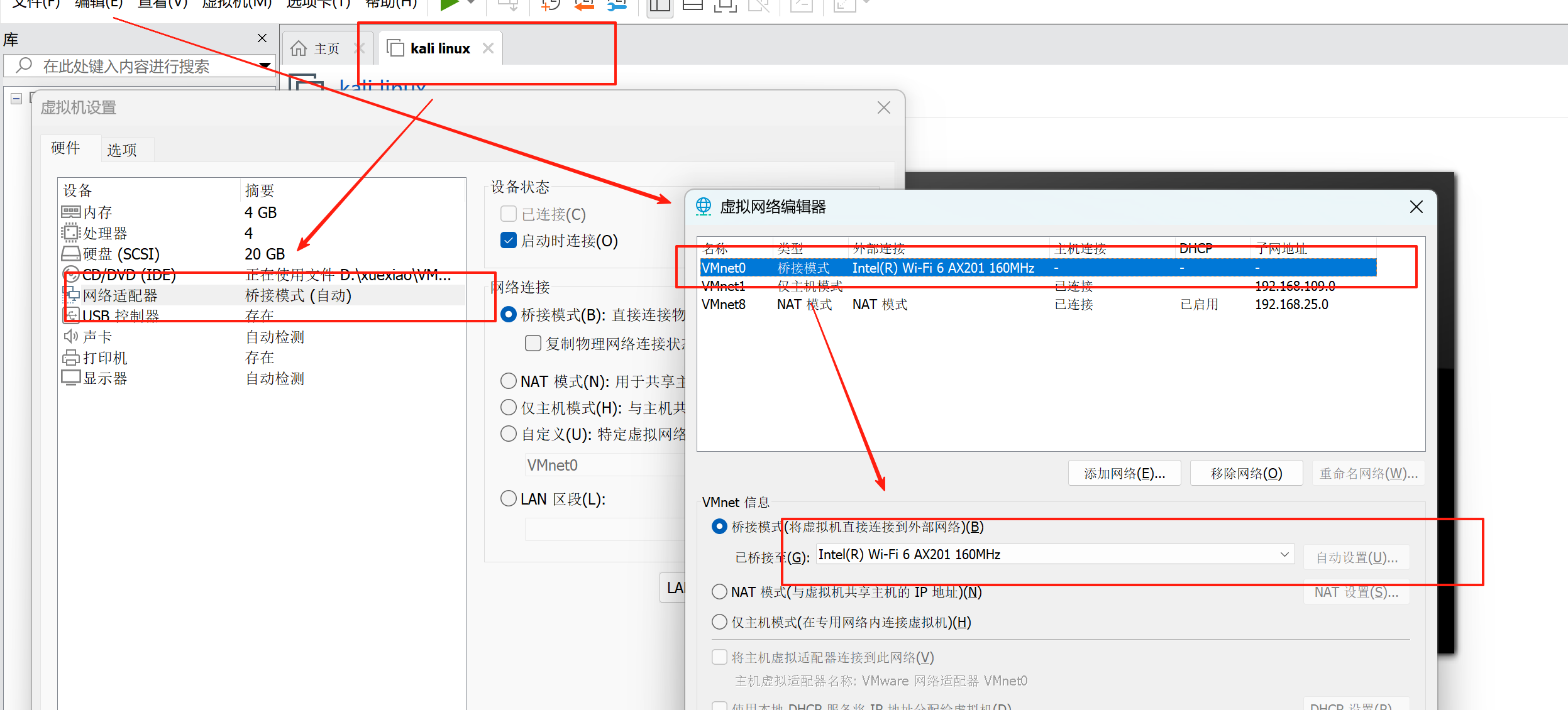Select the USB 控制器 device icon

71,315
